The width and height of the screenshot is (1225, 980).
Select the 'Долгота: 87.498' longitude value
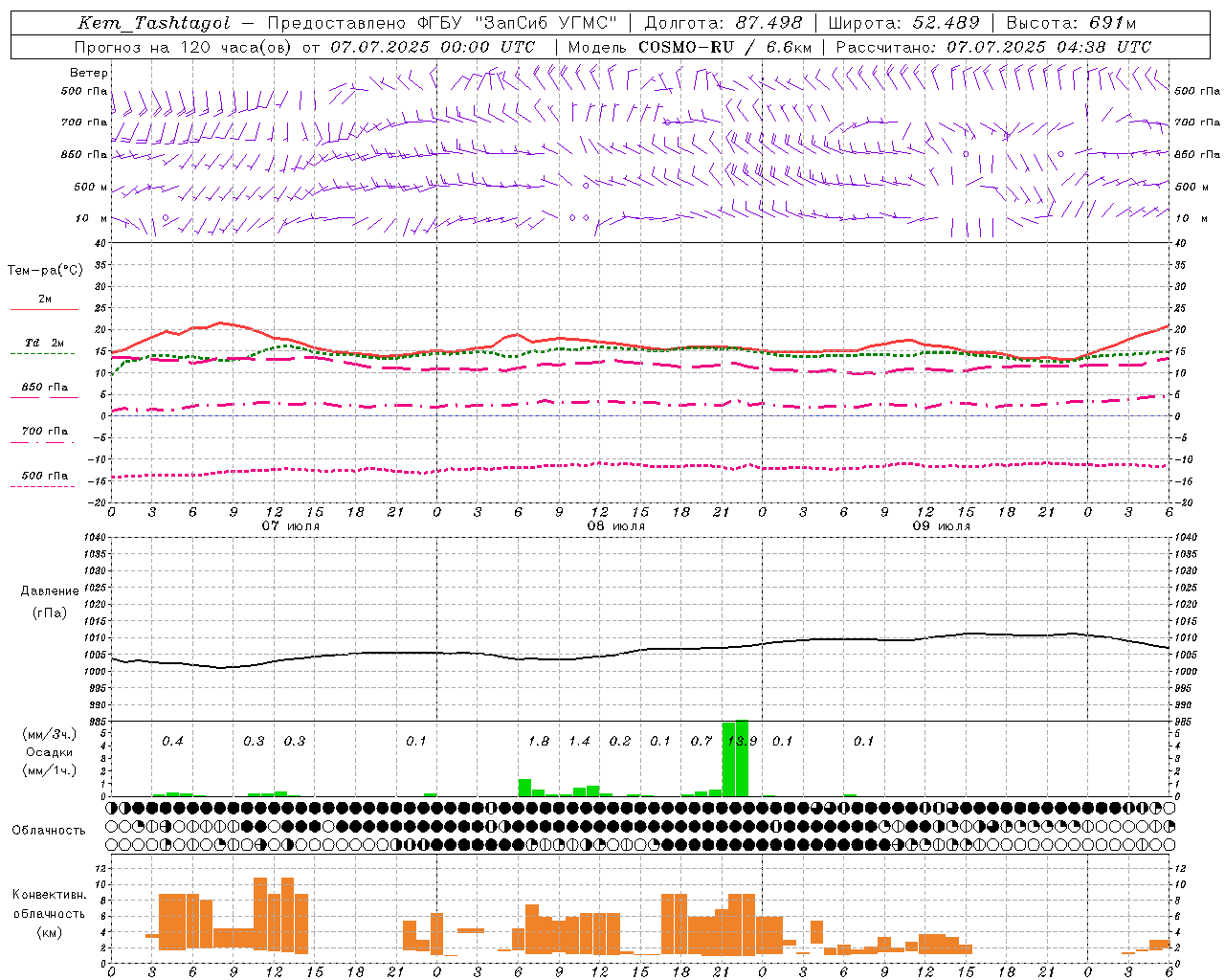(724, 23)
